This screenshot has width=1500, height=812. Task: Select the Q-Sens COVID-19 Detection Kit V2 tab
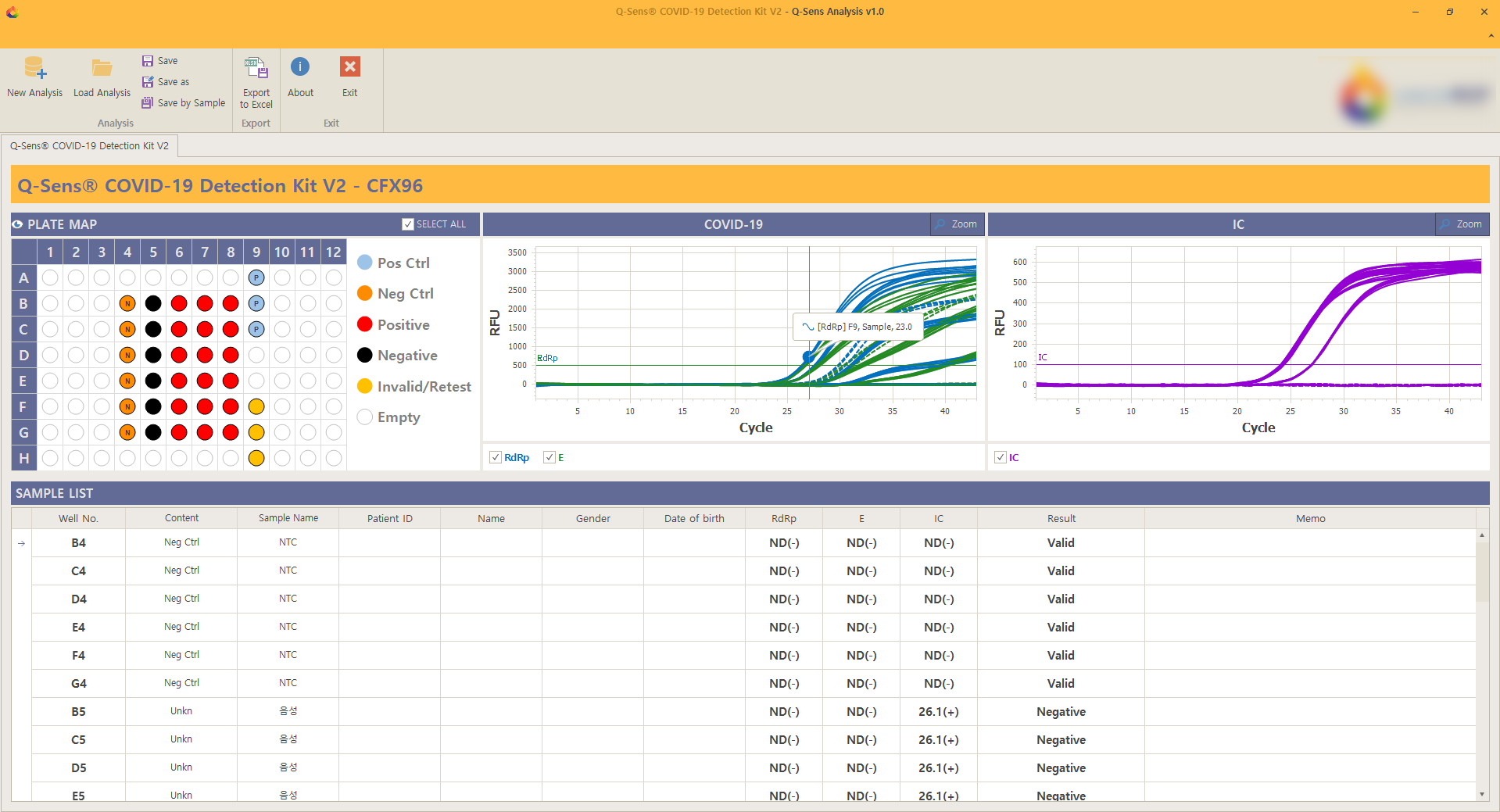point(89,146)
